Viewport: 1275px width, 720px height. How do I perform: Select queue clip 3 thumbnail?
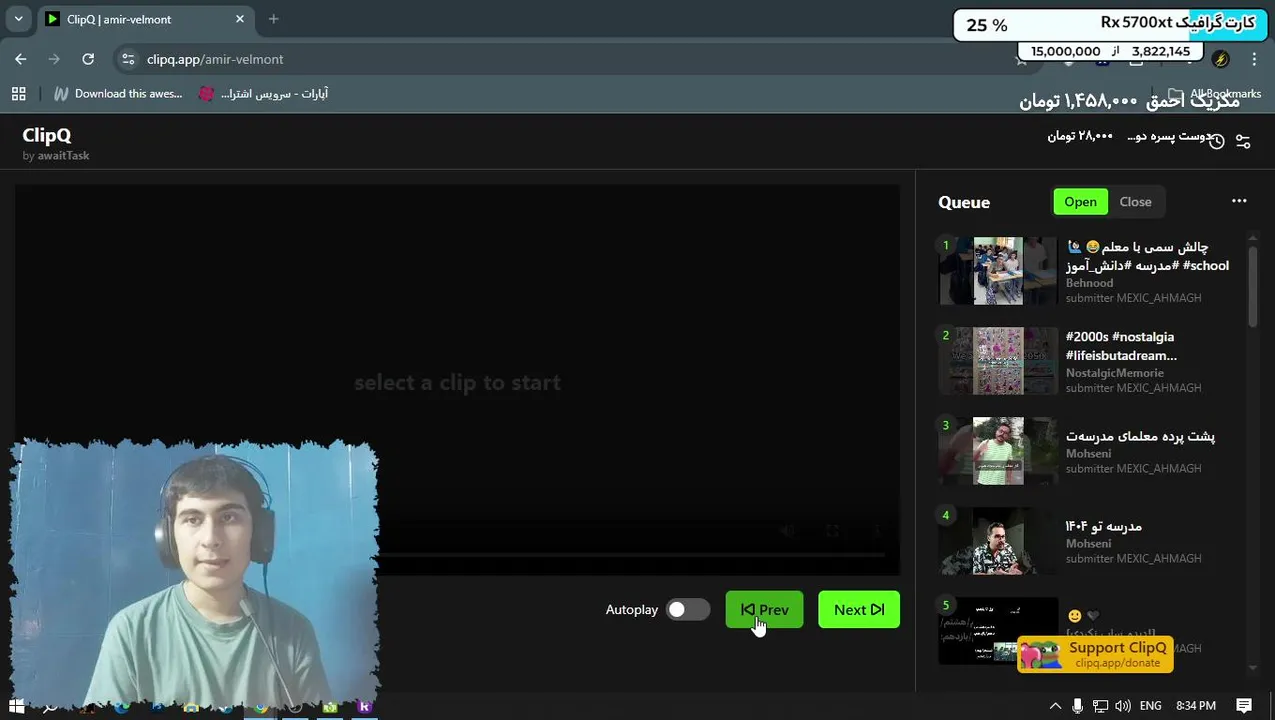tap(998, 451)
